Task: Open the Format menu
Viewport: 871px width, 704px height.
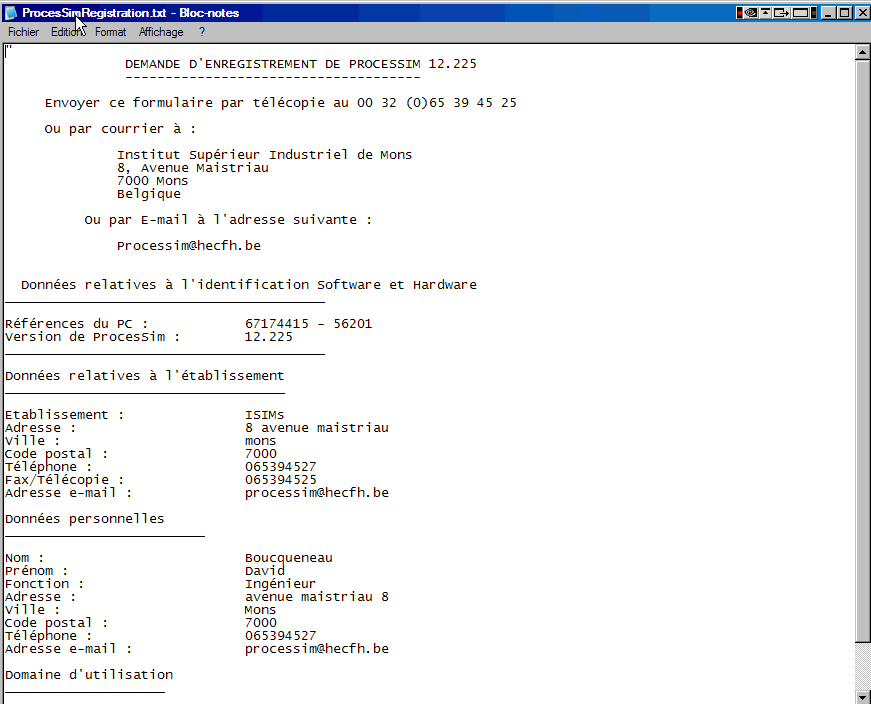Action: pyautogui.click(x=111, y=32)
